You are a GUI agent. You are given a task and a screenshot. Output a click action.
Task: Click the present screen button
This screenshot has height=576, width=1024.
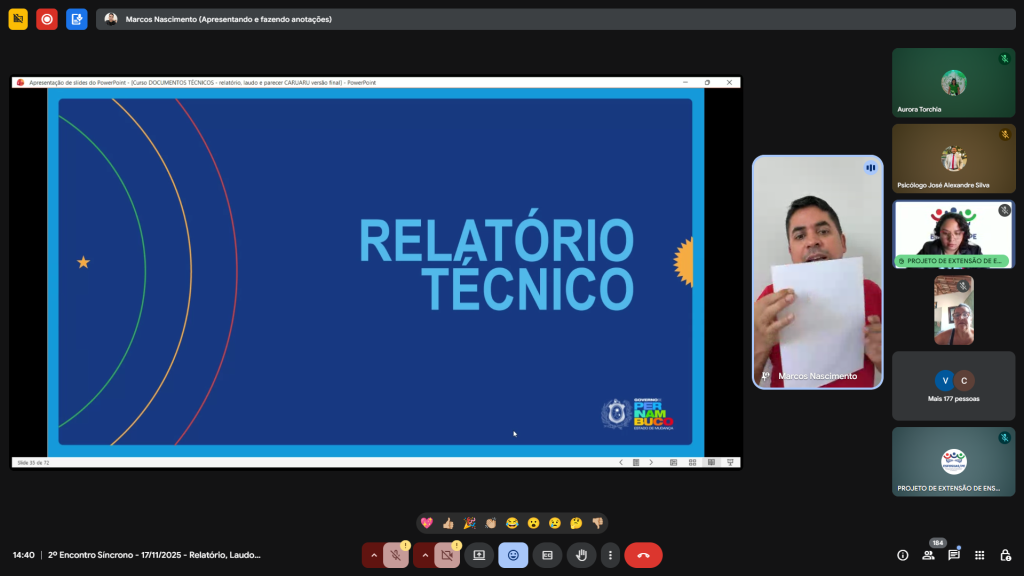[479, 555]
